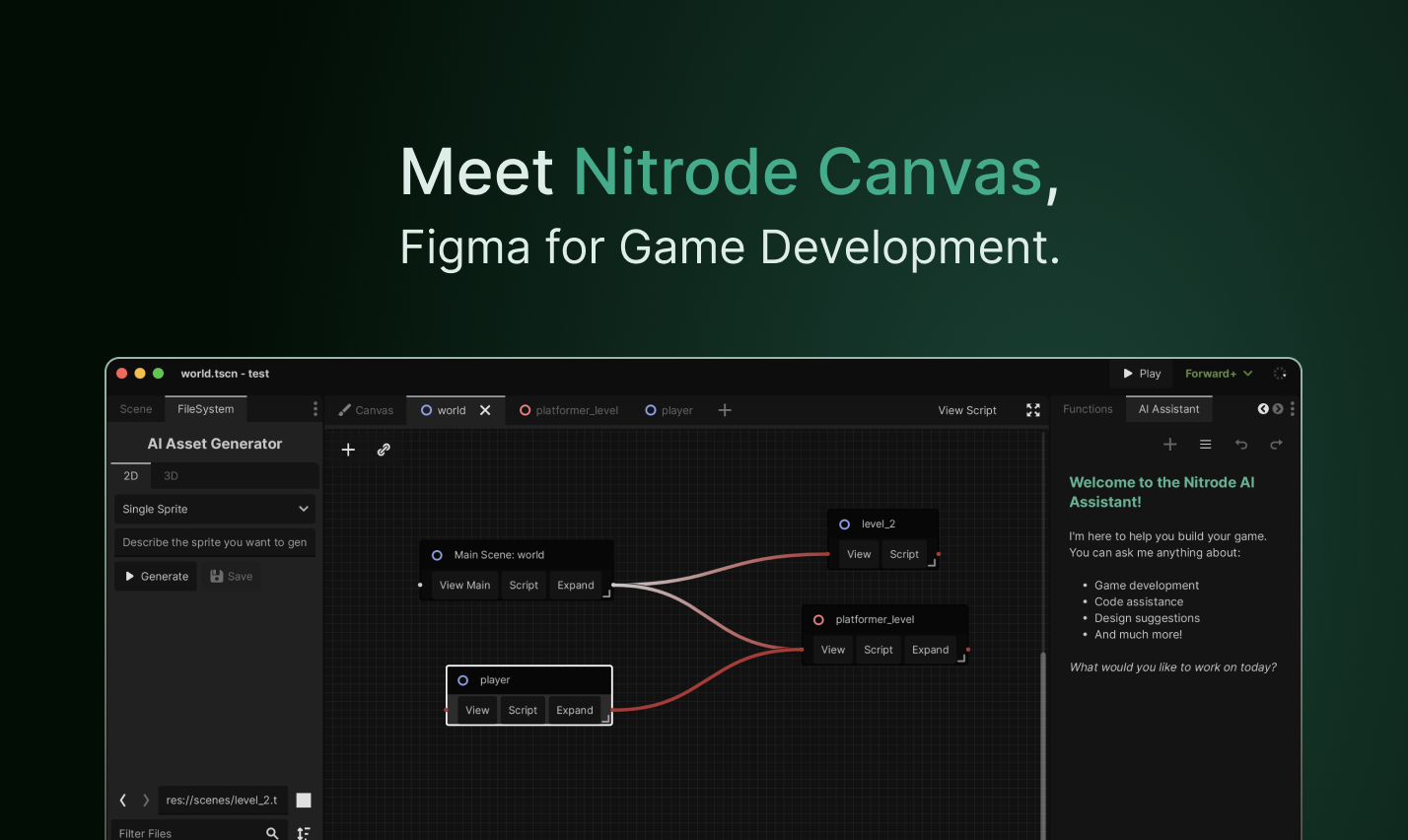Open the Functions tab in right panel

[1088, 409]
